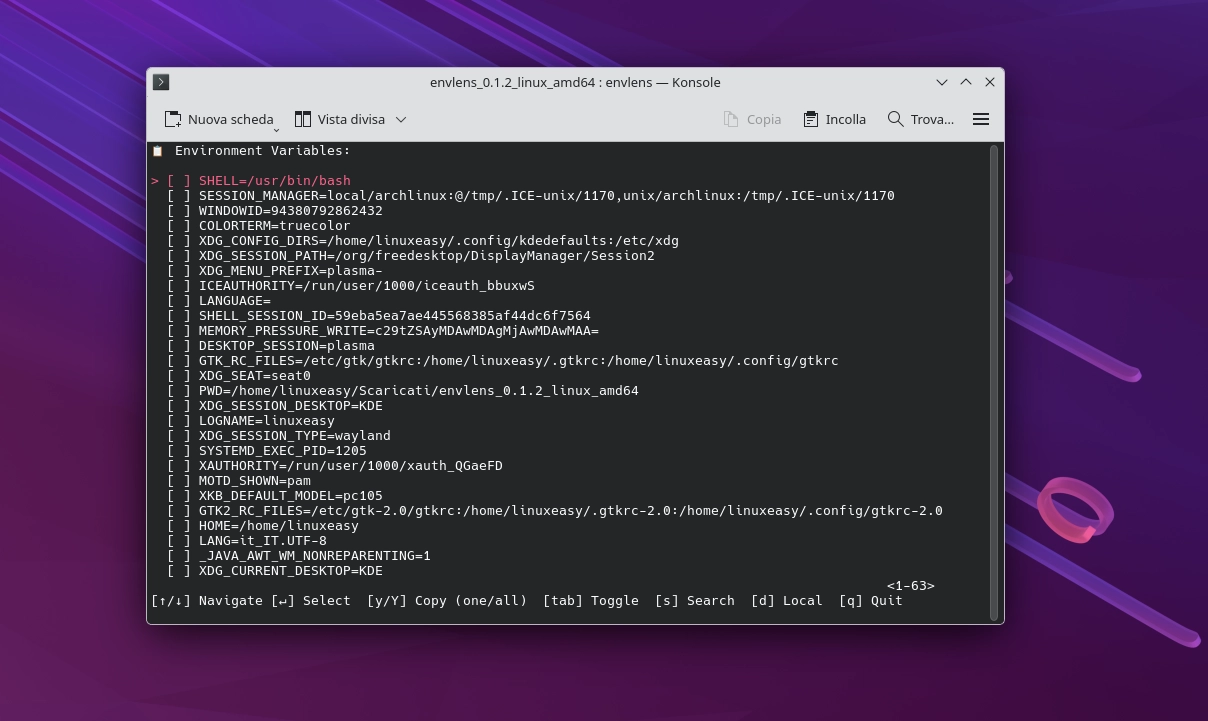1208x721 pixels.
Task: Check the checkbox next to SHELL variable
Action: pyautogui.click(x=179, y=180)
